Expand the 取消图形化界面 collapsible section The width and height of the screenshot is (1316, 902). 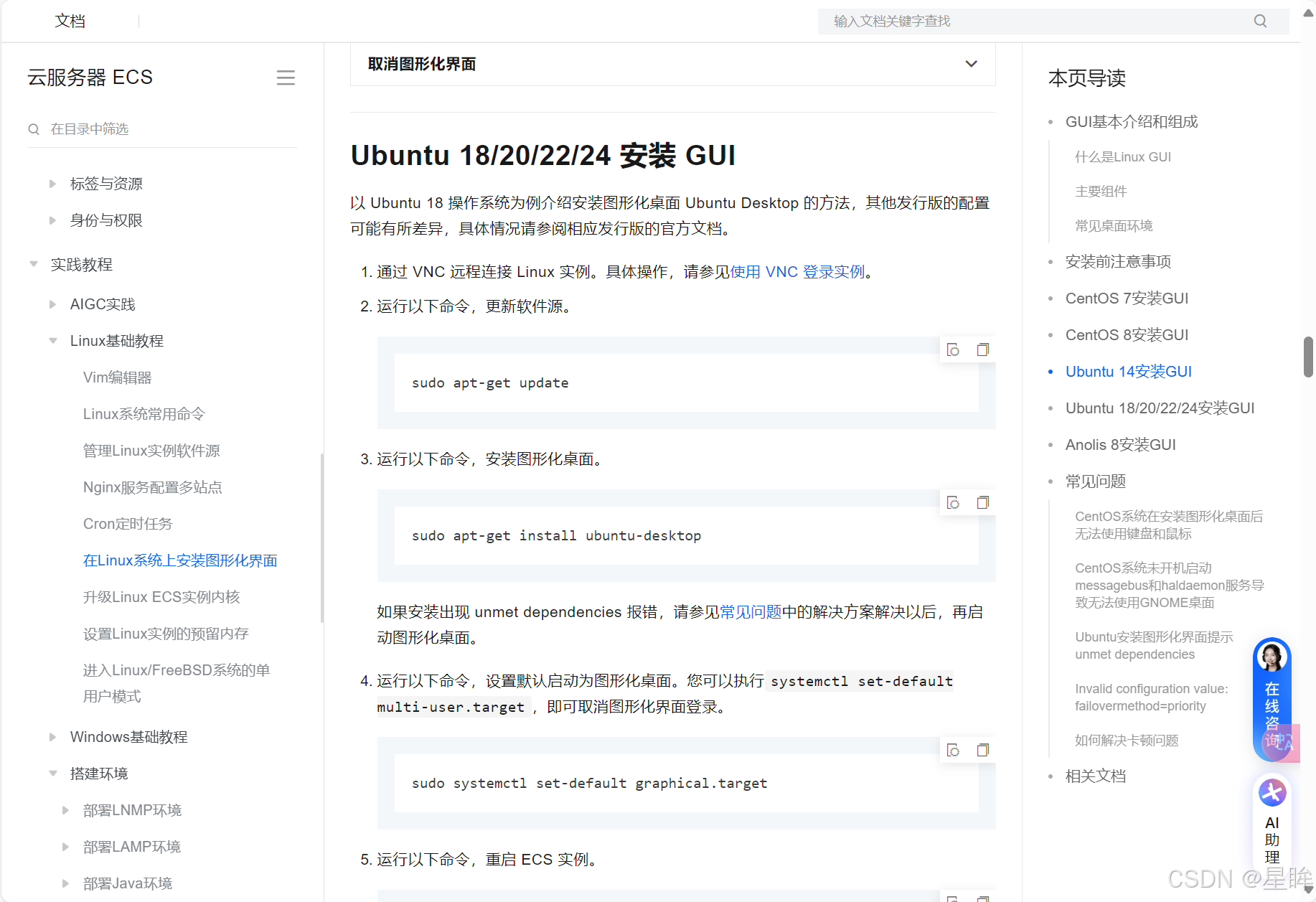[971, 64]
